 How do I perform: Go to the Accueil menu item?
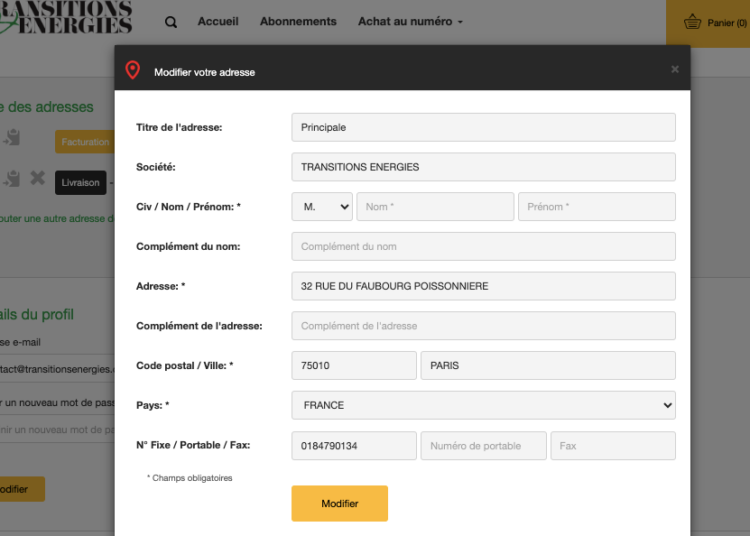(x=218, y=22)
